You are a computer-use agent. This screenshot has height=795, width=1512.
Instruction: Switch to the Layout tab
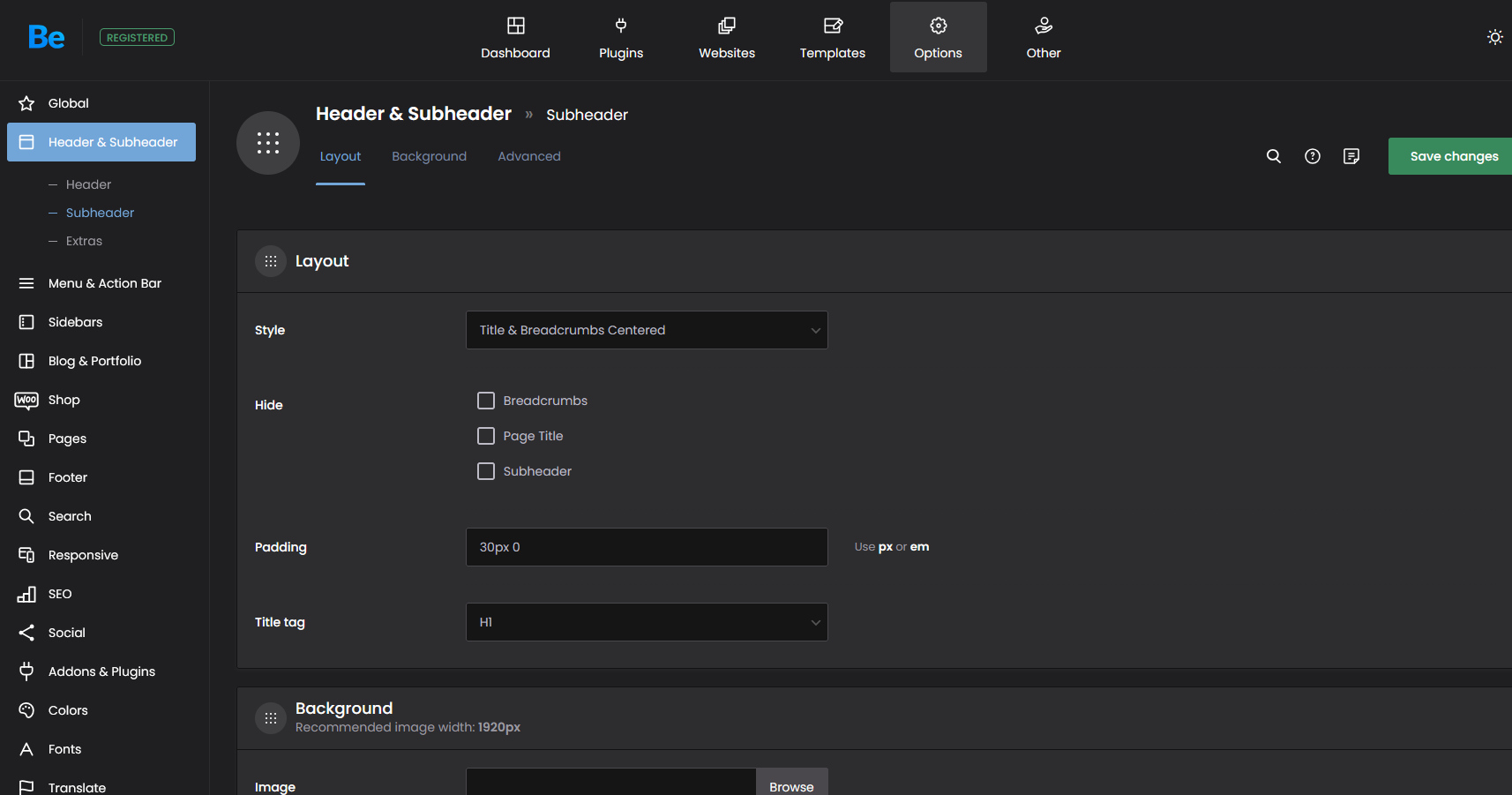coord(341,156)
